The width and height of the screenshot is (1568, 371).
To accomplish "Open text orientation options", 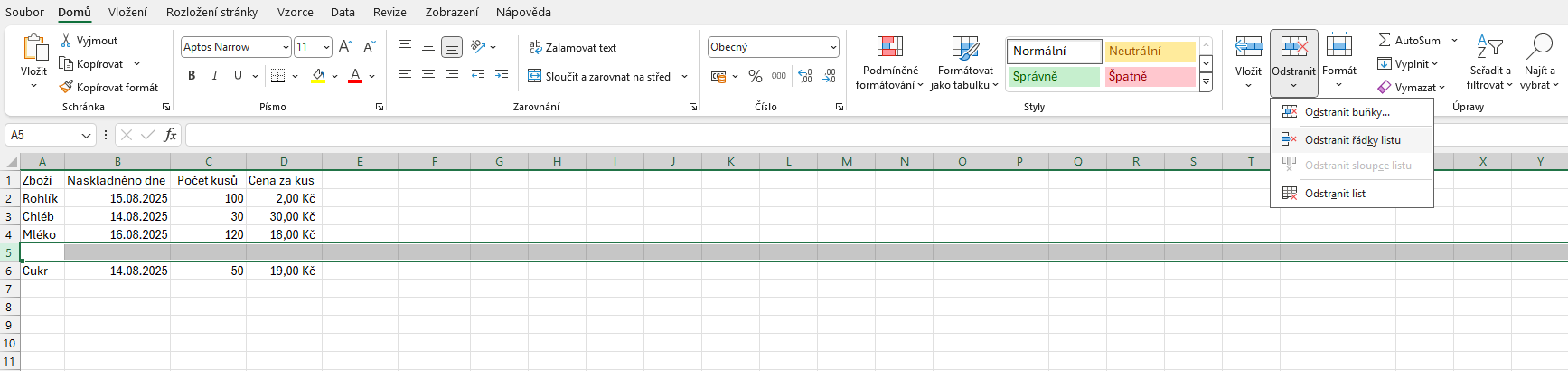I will tap(484, 47).
